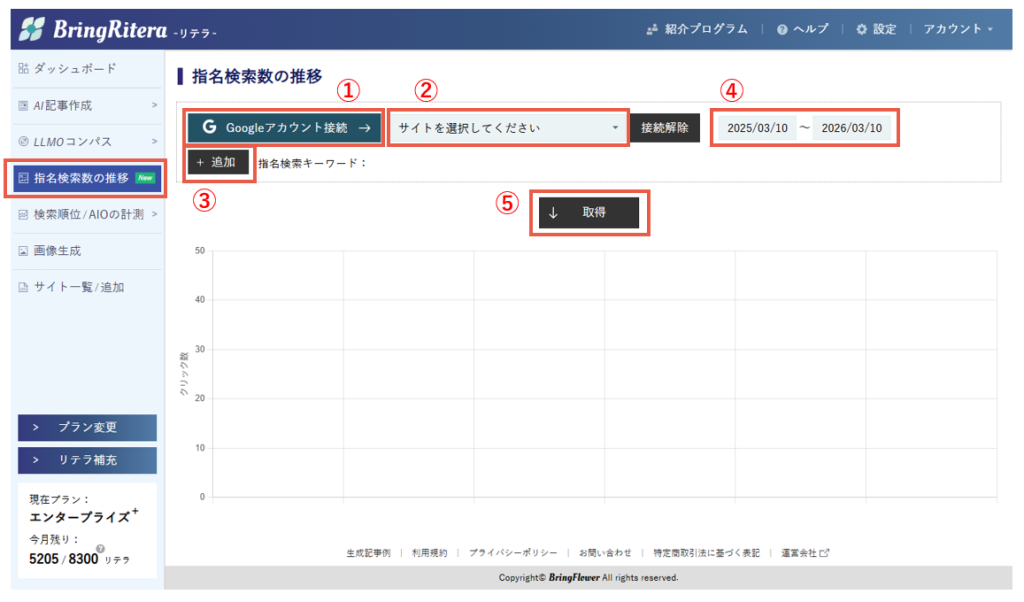The width and height of the screenshot is (1024, 602).
Task: Click the 紹介プログラム people icon
Action: coord(652,29)
